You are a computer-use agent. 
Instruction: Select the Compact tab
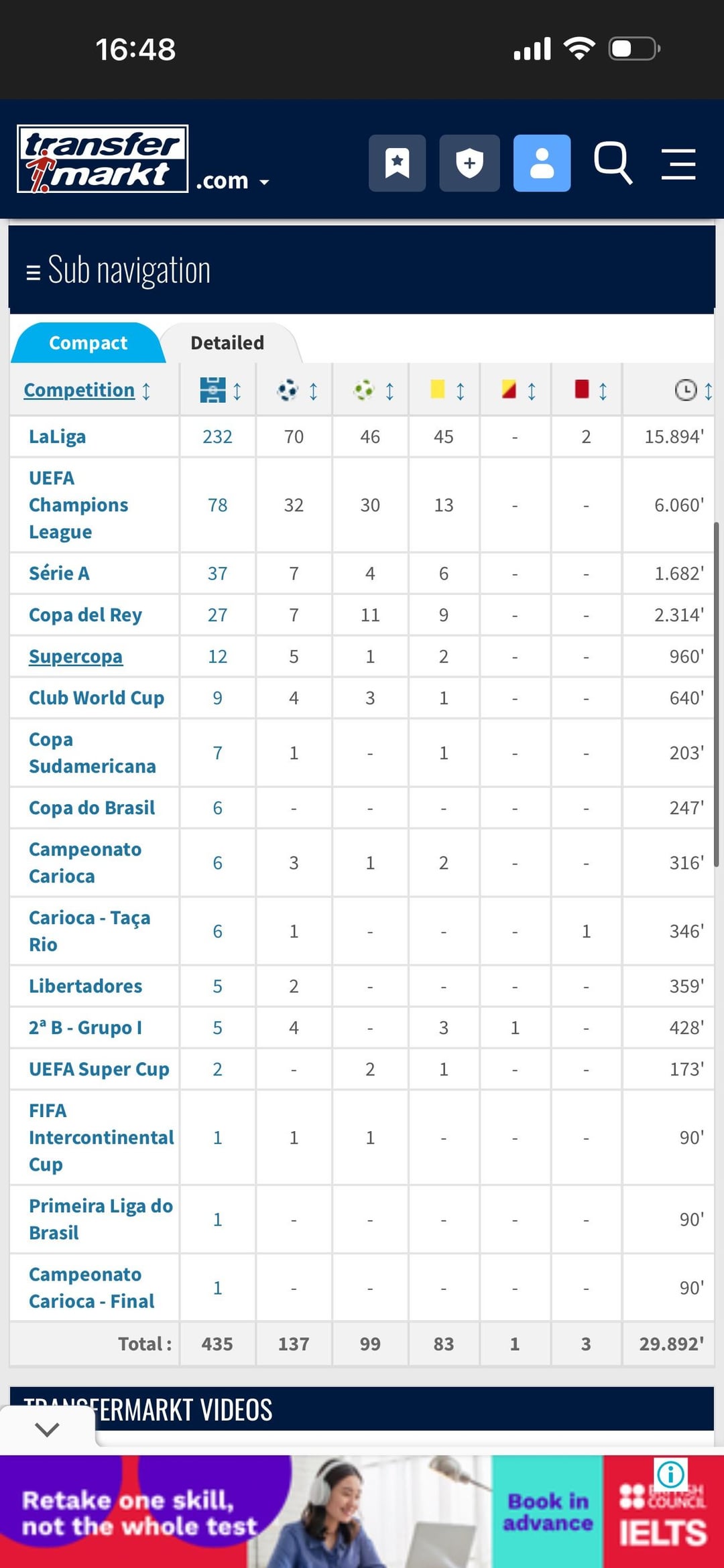click(88, 343)
